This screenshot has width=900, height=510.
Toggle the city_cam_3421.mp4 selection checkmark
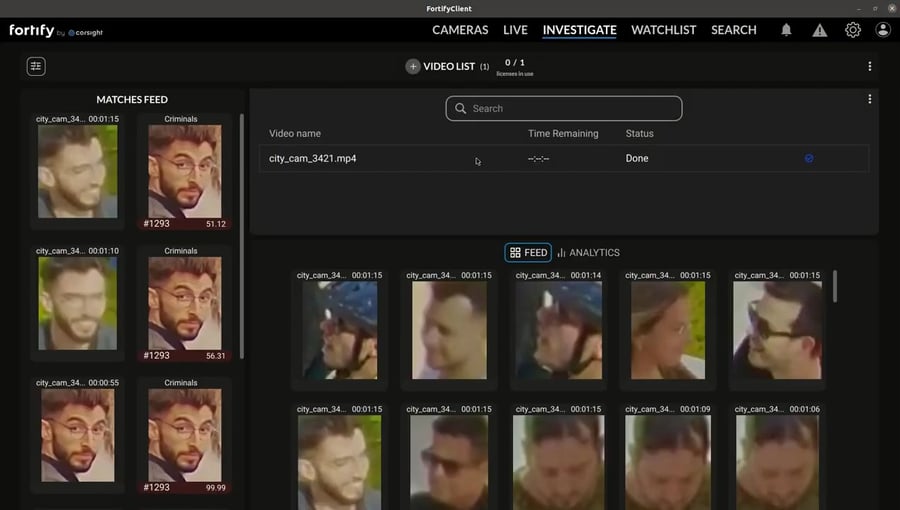click(x=809, y=158)
